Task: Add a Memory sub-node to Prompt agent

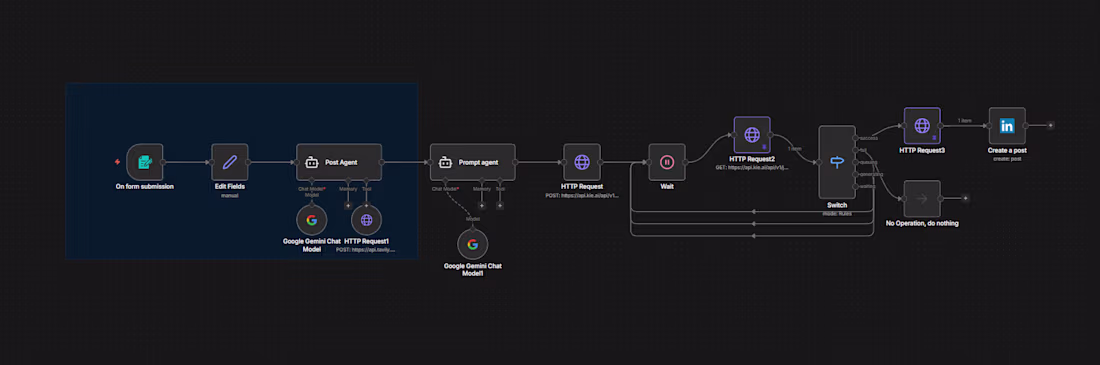Action: coord(482,206)
